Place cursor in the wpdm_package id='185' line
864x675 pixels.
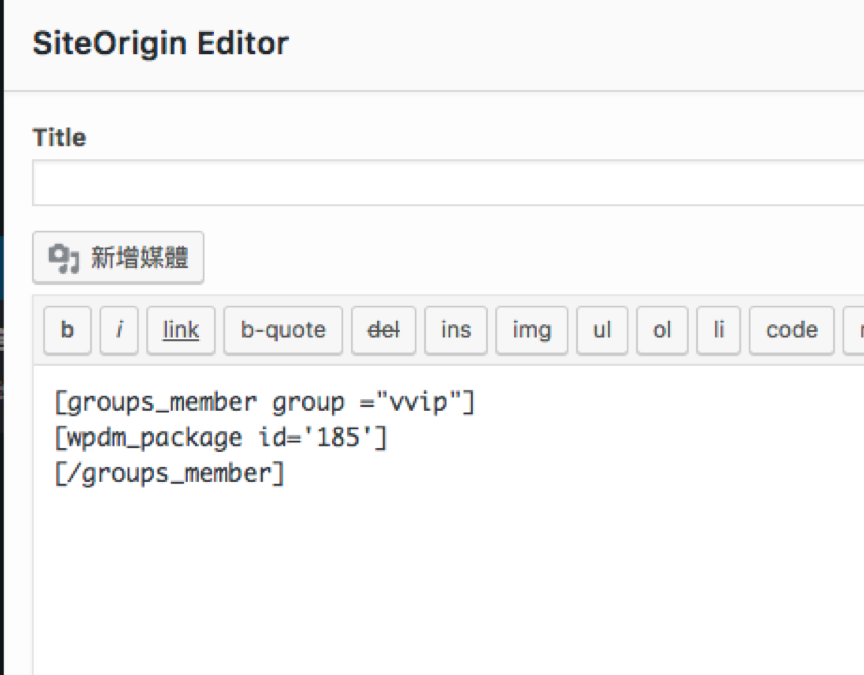tap(220, 438)
